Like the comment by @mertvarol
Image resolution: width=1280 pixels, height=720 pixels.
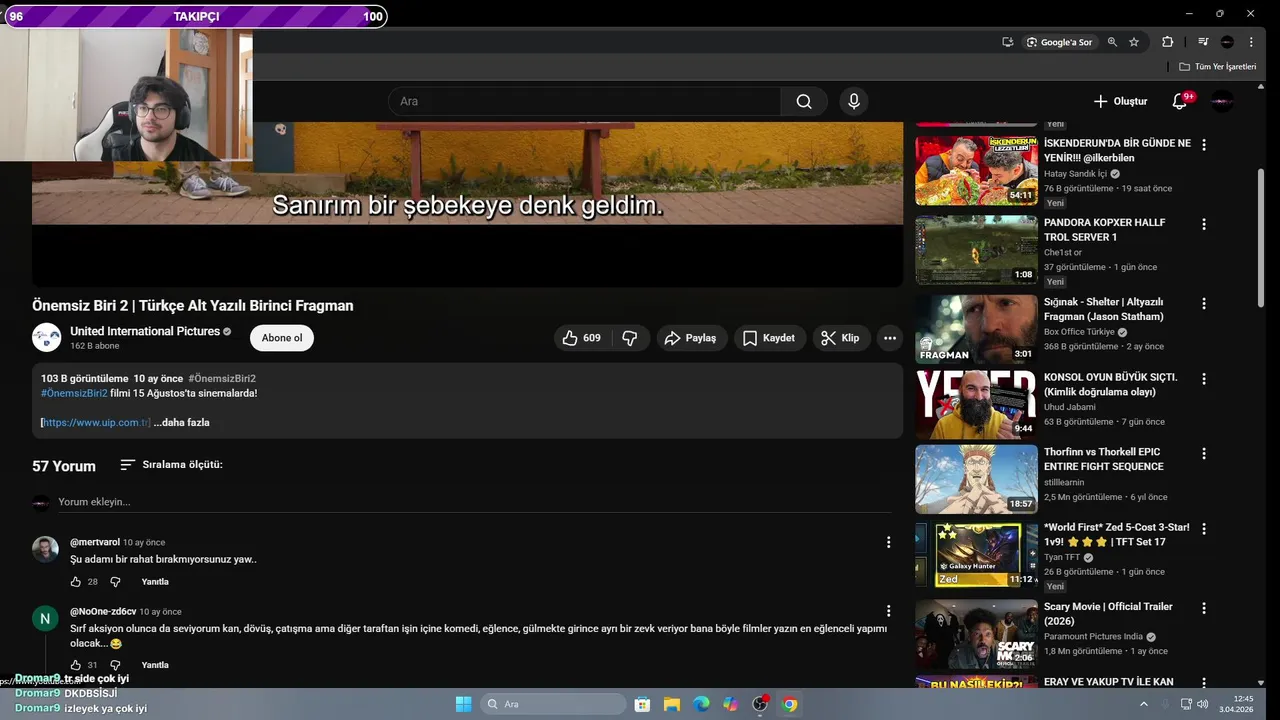coord(75,582)
